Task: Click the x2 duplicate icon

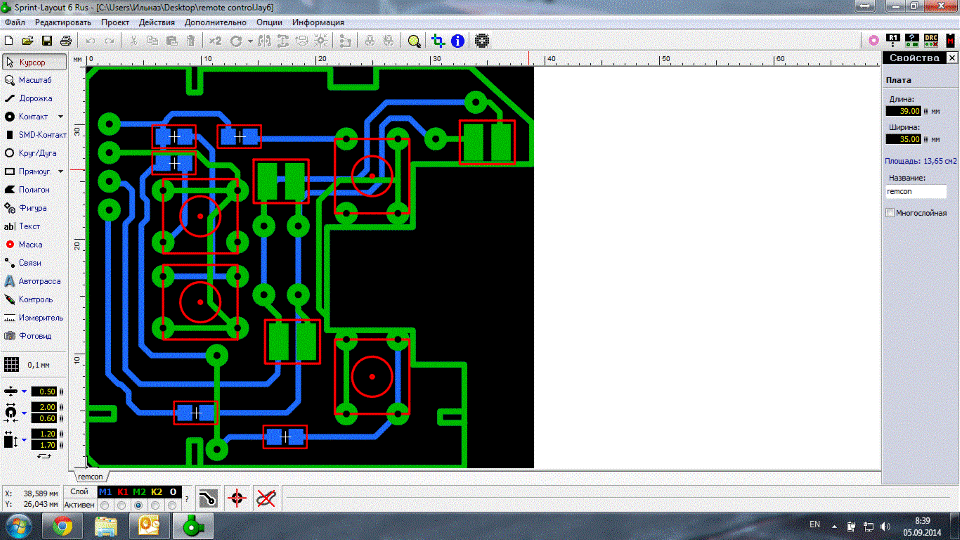Action: click(x=215, y=41)
